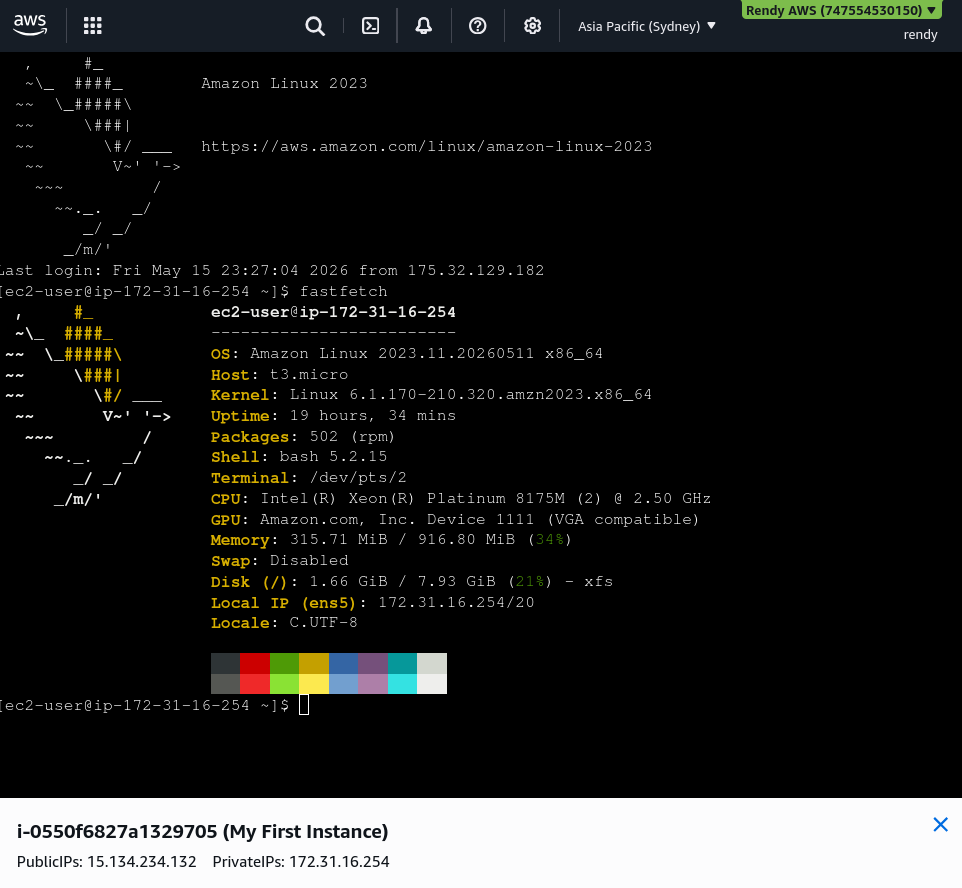Click the CPU Intel Xeon Platinum line
This screenshot has width=962, height=888.
coord(461,498)
